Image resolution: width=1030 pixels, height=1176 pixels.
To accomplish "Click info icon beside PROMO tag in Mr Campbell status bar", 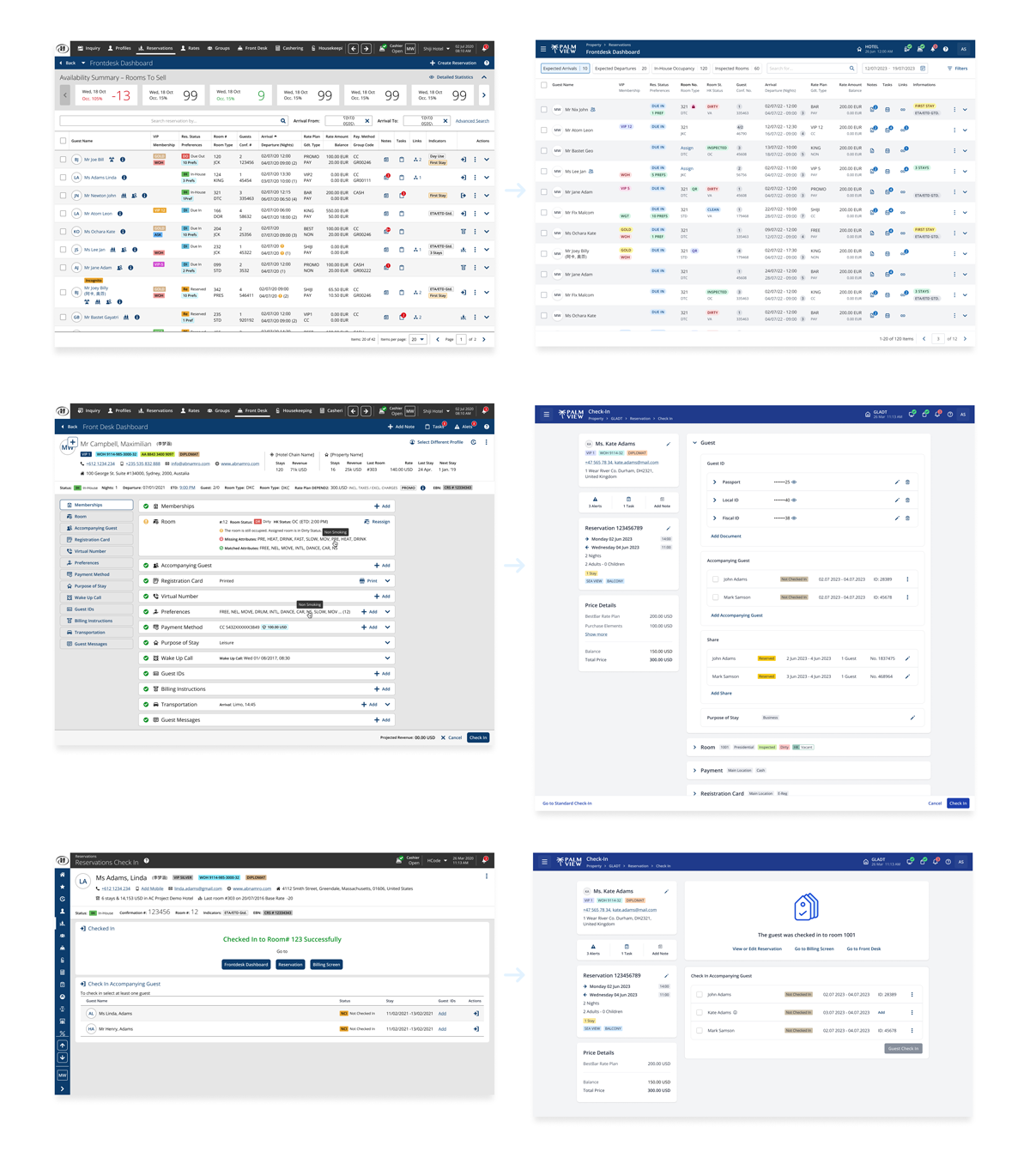I will 423,488.
